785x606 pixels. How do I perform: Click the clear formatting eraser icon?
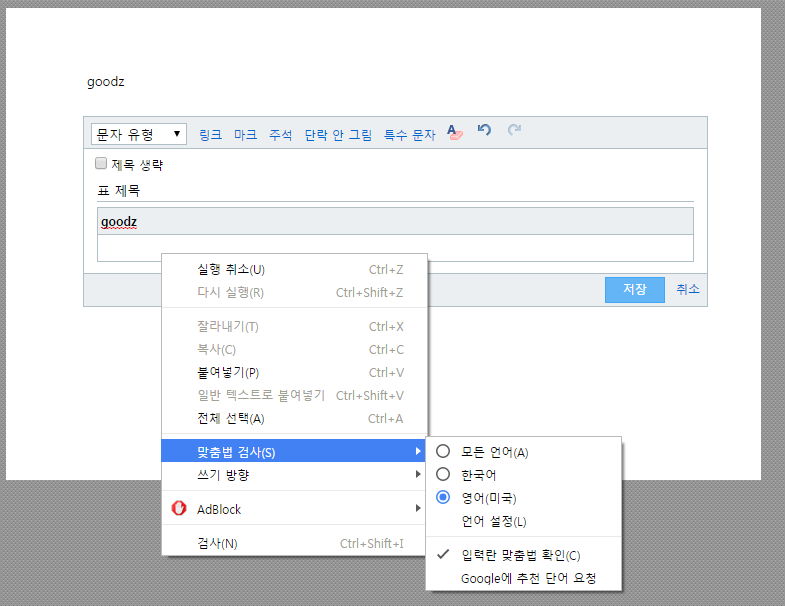(x=455, y=132)
